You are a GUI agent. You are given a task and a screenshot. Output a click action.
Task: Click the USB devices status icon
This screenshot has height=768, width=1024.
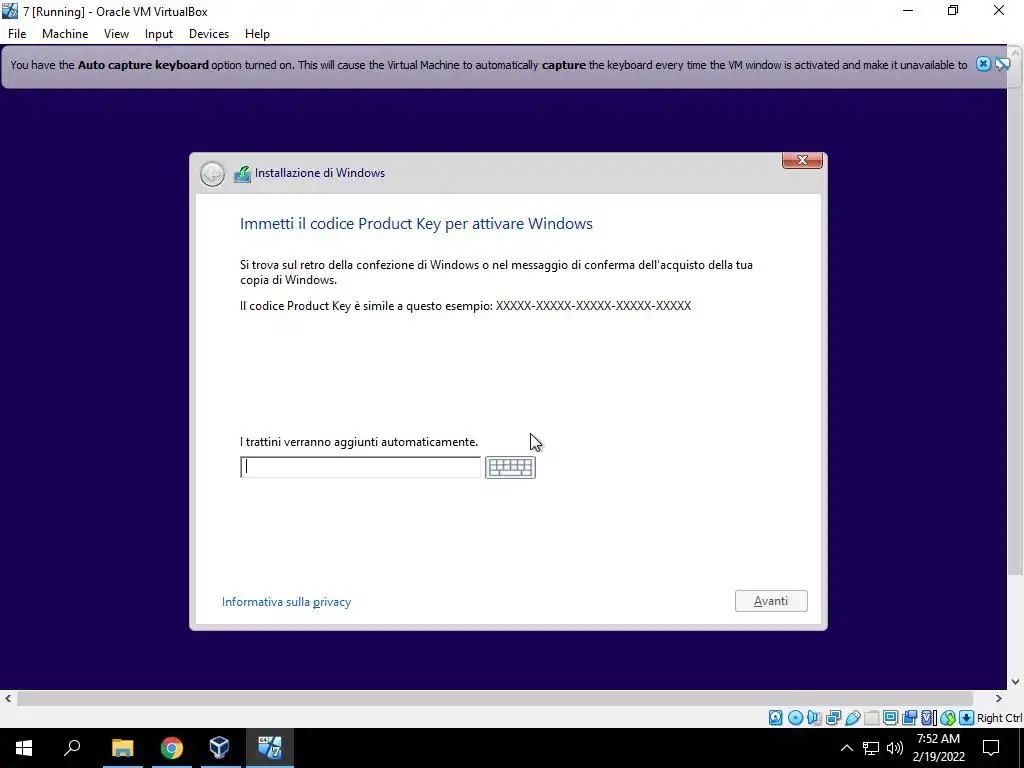pos(853,718)
